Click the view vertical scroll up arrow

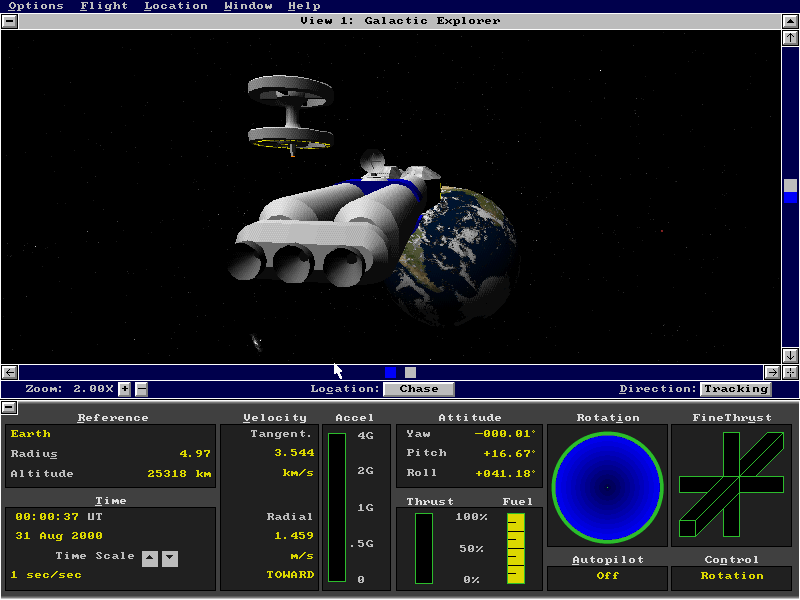tap(790, 38)
